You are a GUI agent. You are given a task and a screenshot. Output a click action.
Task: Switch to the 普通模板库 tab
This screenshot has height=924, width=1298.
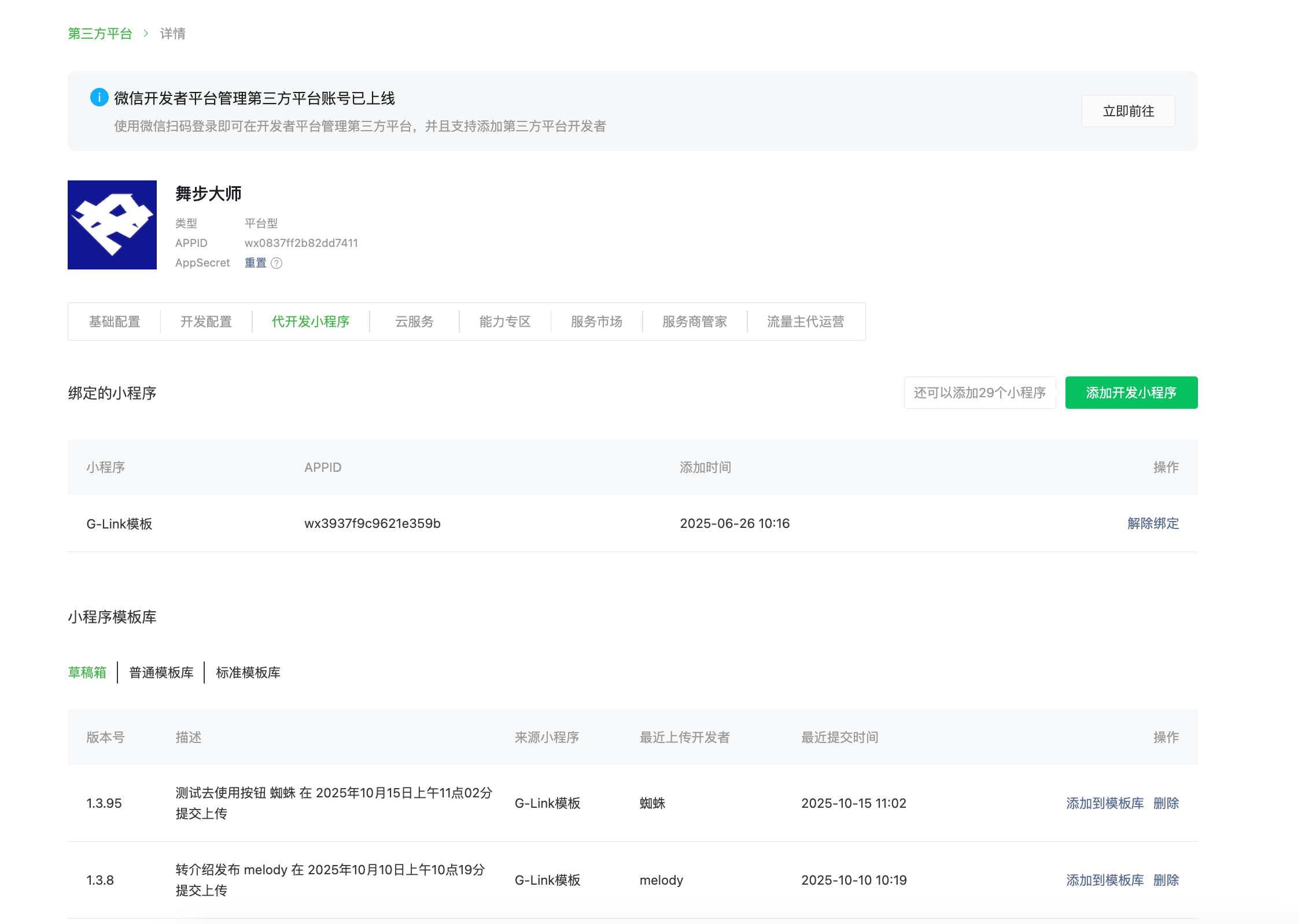[x=161, y=672]
